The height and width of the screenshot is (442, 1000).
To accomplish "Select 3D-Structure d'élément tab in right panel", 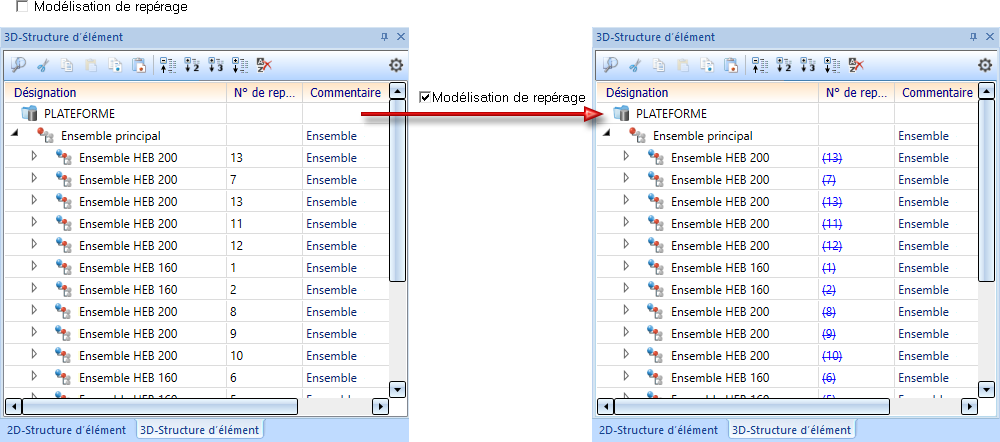I will tap(790, 430).
